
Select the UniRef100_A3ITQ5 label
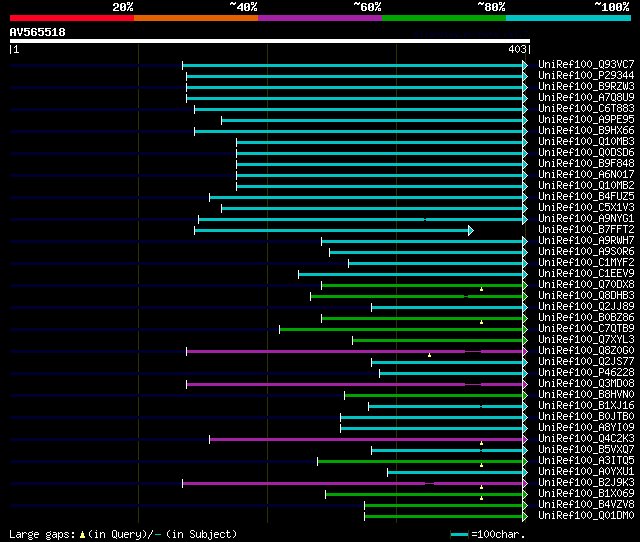pos(586,461)
